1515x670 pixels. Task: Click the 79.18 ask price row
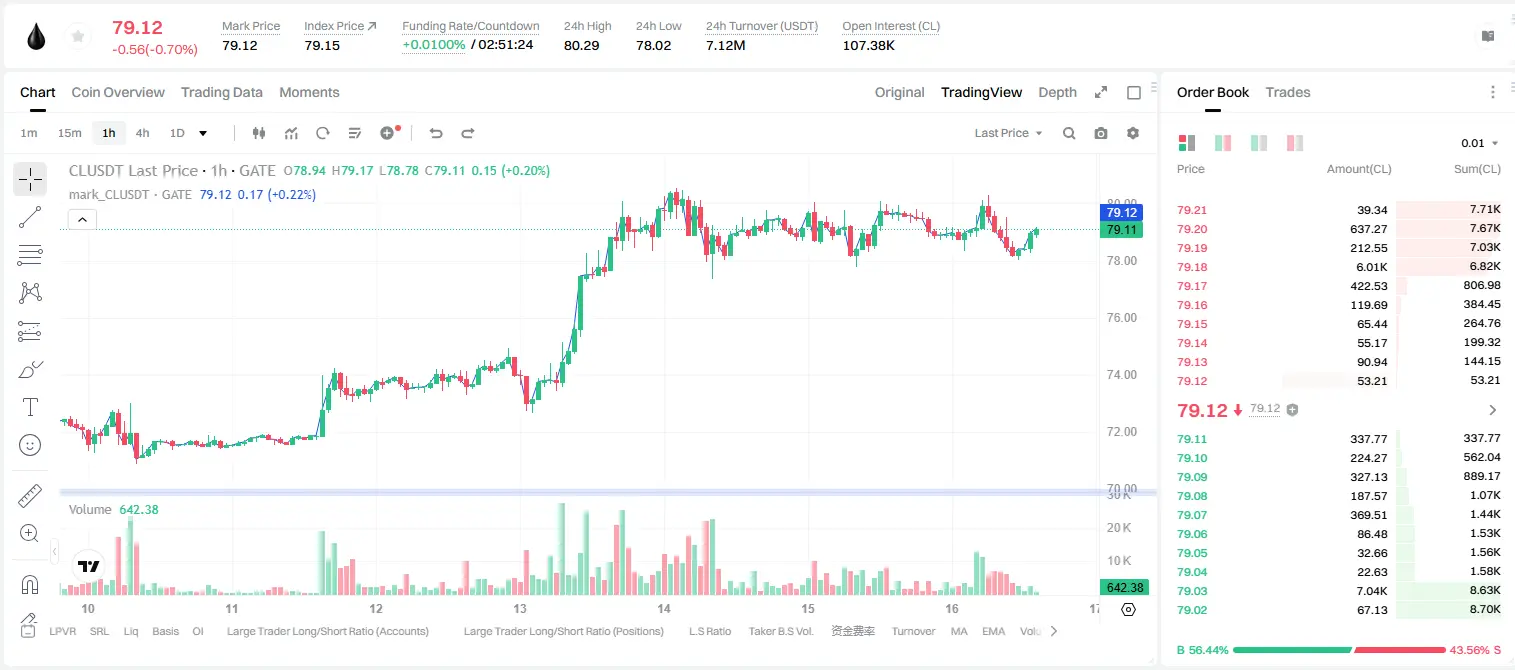[x=1339, y=267]
